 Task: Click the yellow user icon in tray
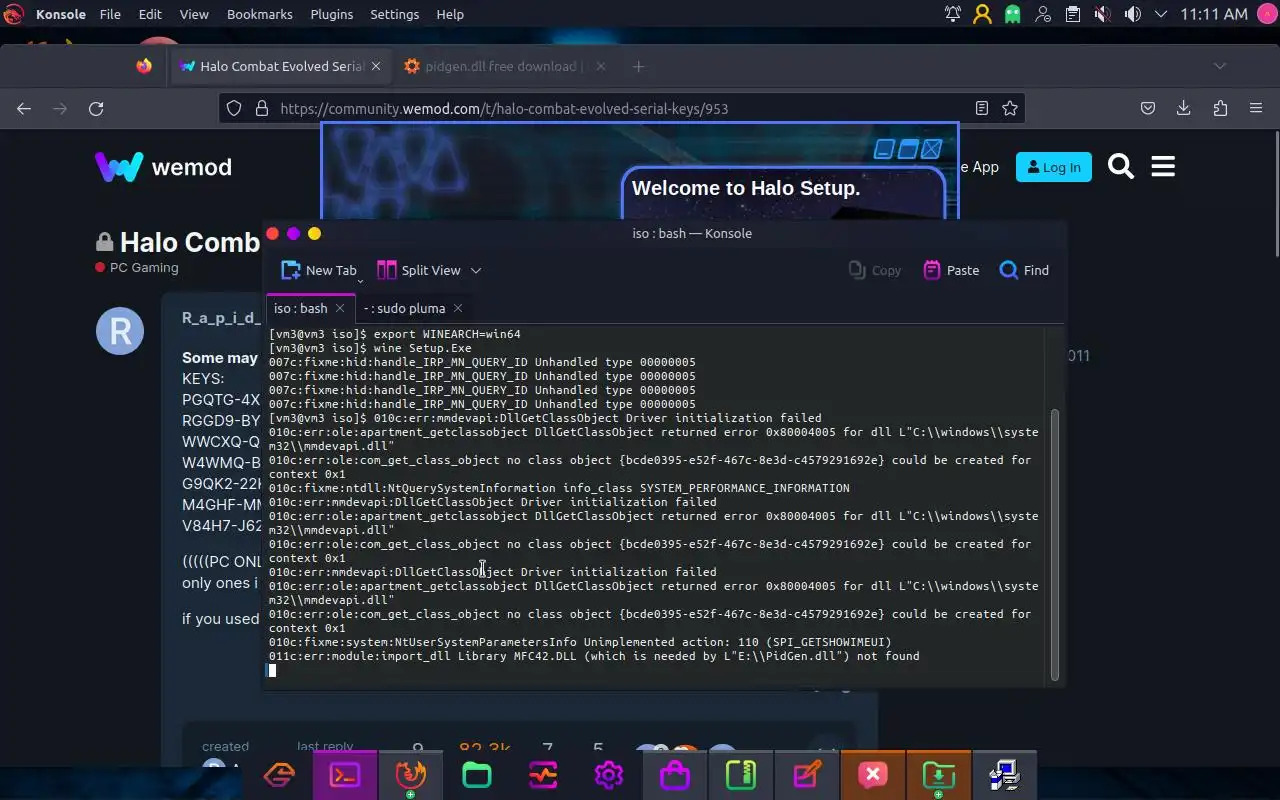pos(983,14)
